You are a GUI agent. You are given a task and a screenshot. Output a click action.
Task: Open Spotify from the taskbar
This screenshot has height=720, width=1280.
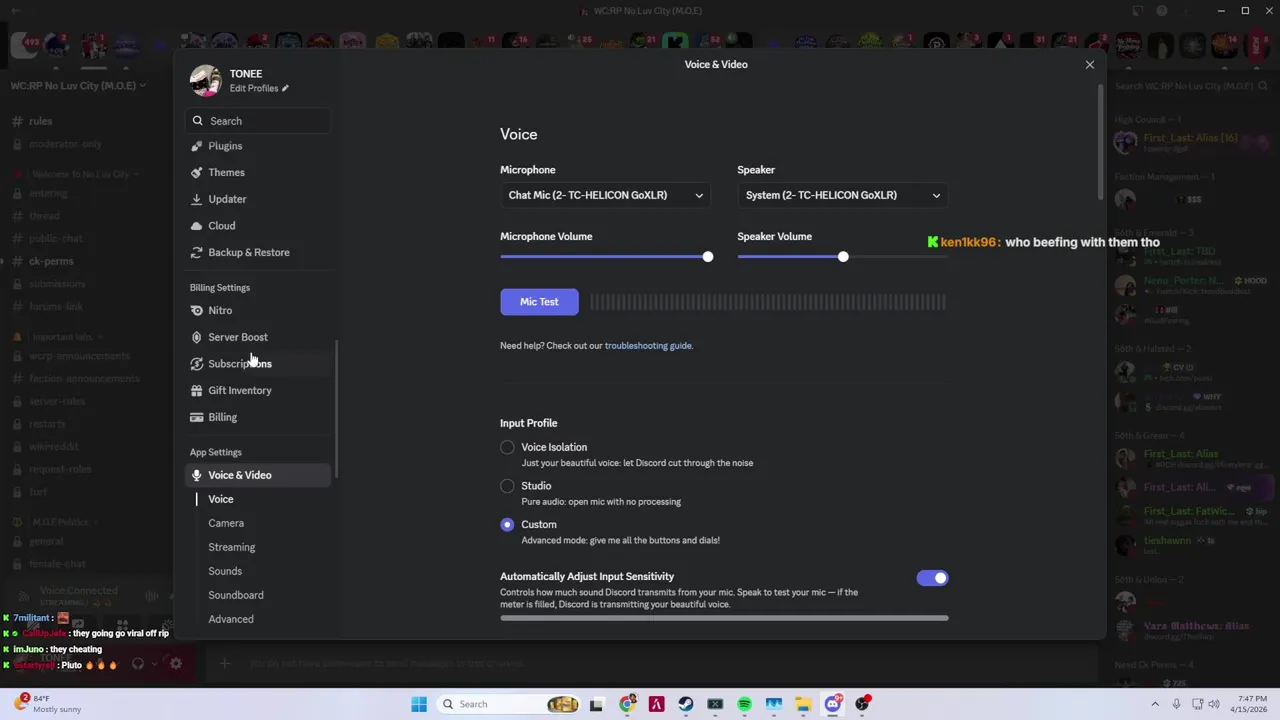coord(744,704)
